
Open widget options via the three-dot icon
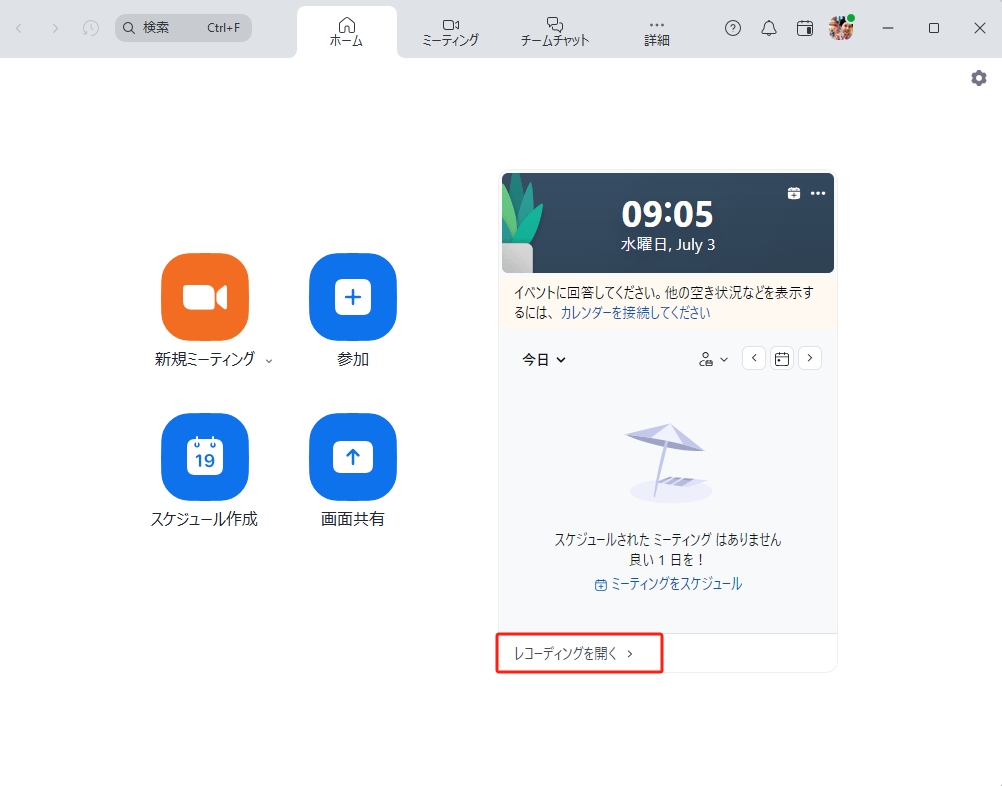coord(818,193)
